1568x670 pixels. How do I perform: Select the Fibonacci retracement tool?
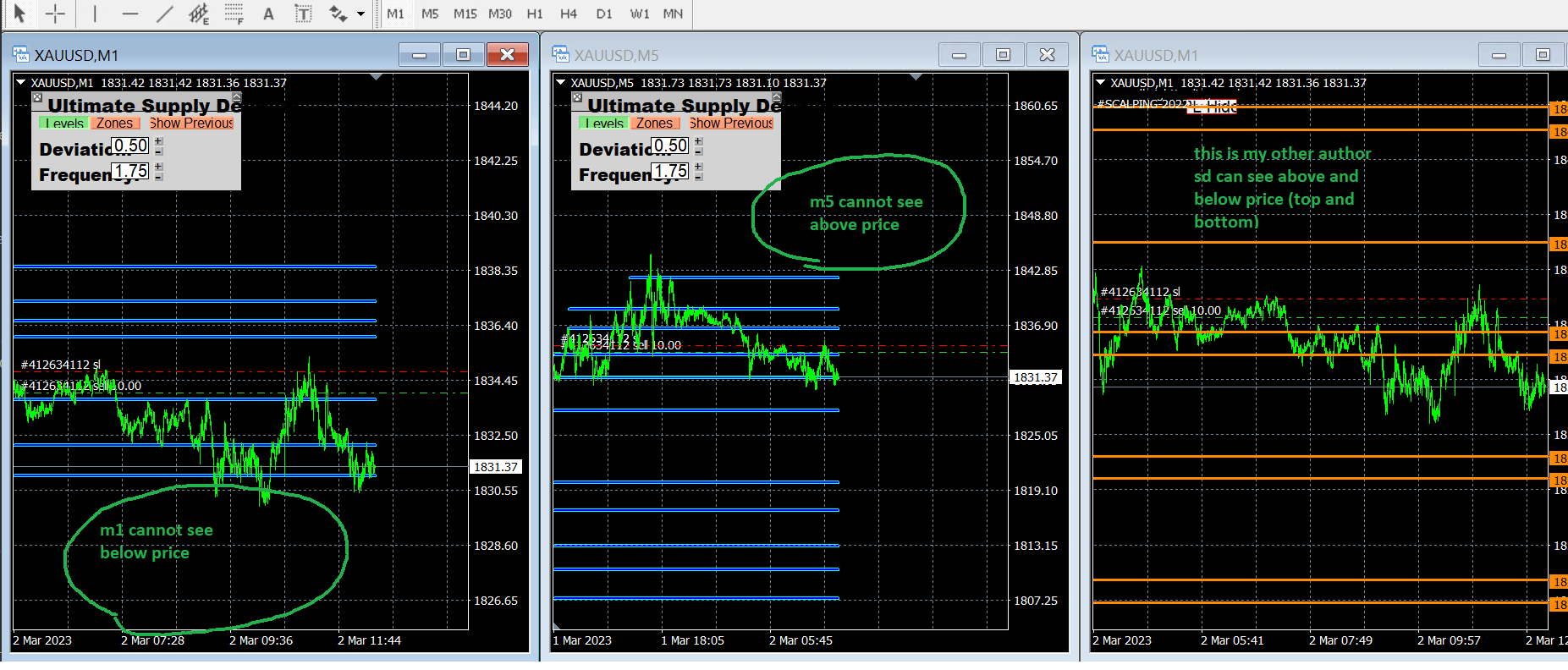point(234,14)
